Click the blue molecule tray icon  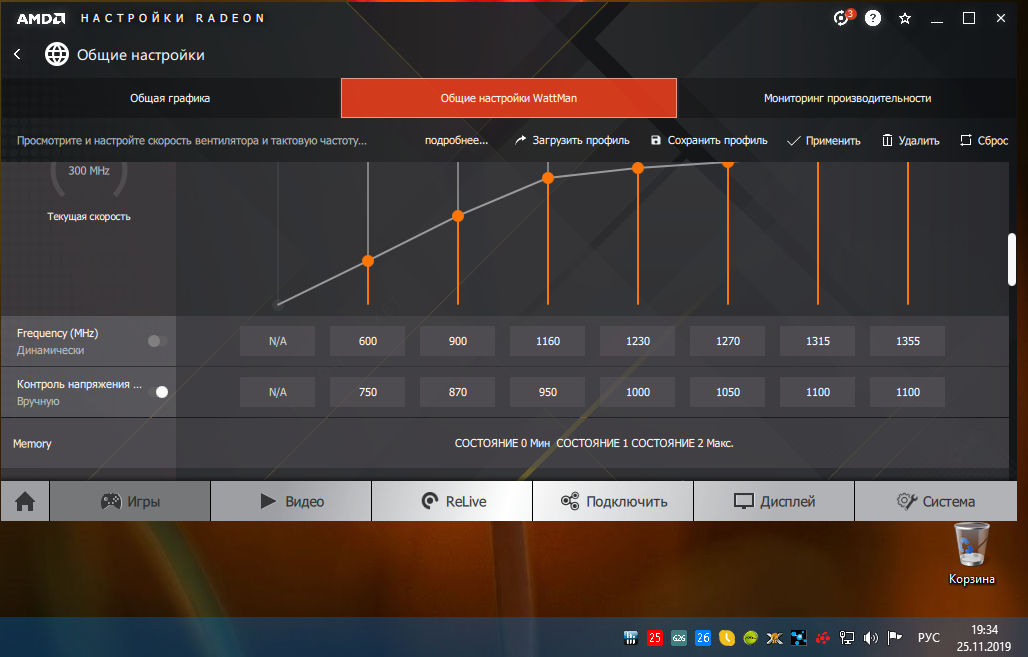[x=799, y=637]
